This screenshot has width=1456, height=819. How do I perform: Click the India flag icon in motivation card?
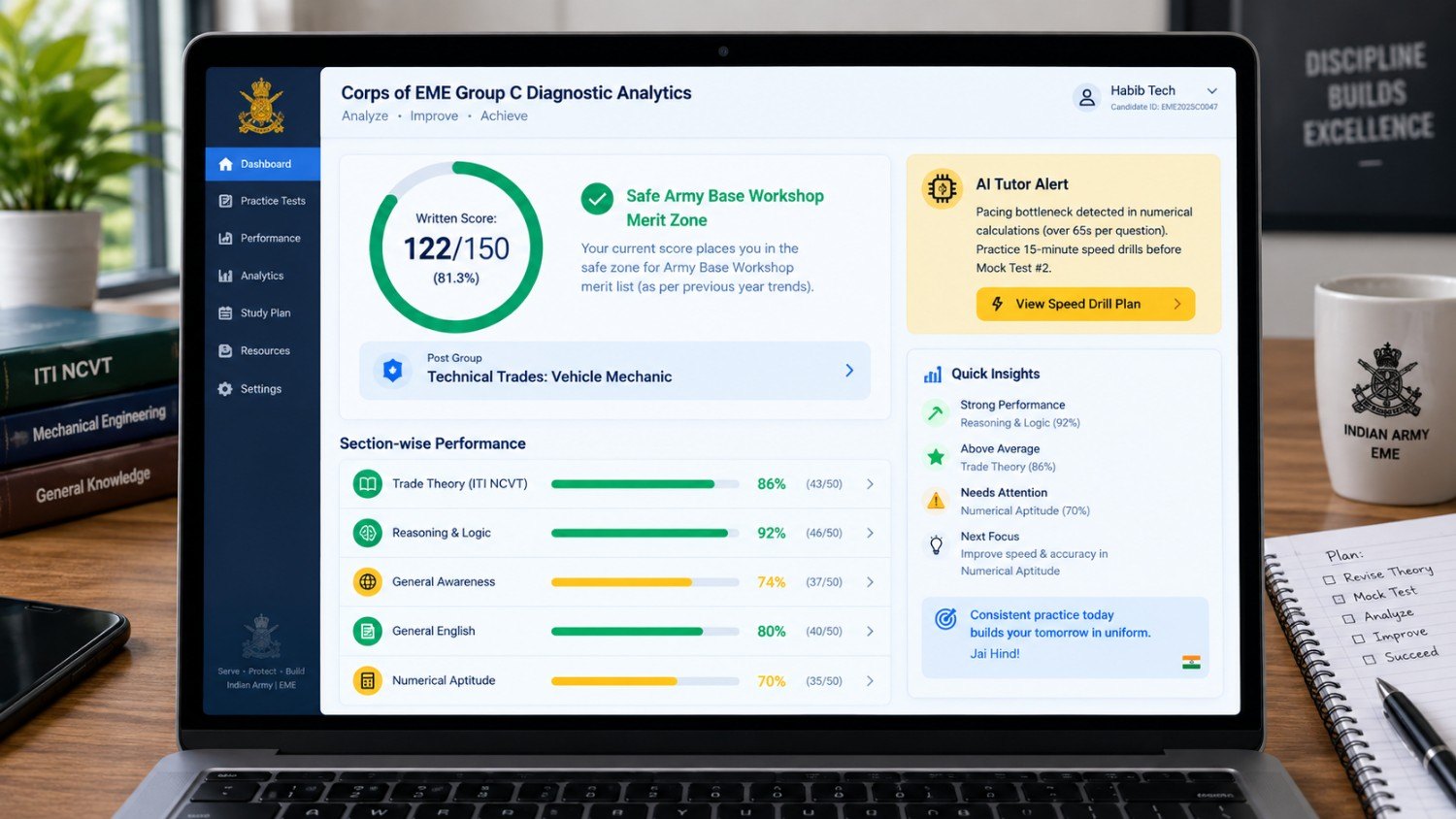point(1191,662)
